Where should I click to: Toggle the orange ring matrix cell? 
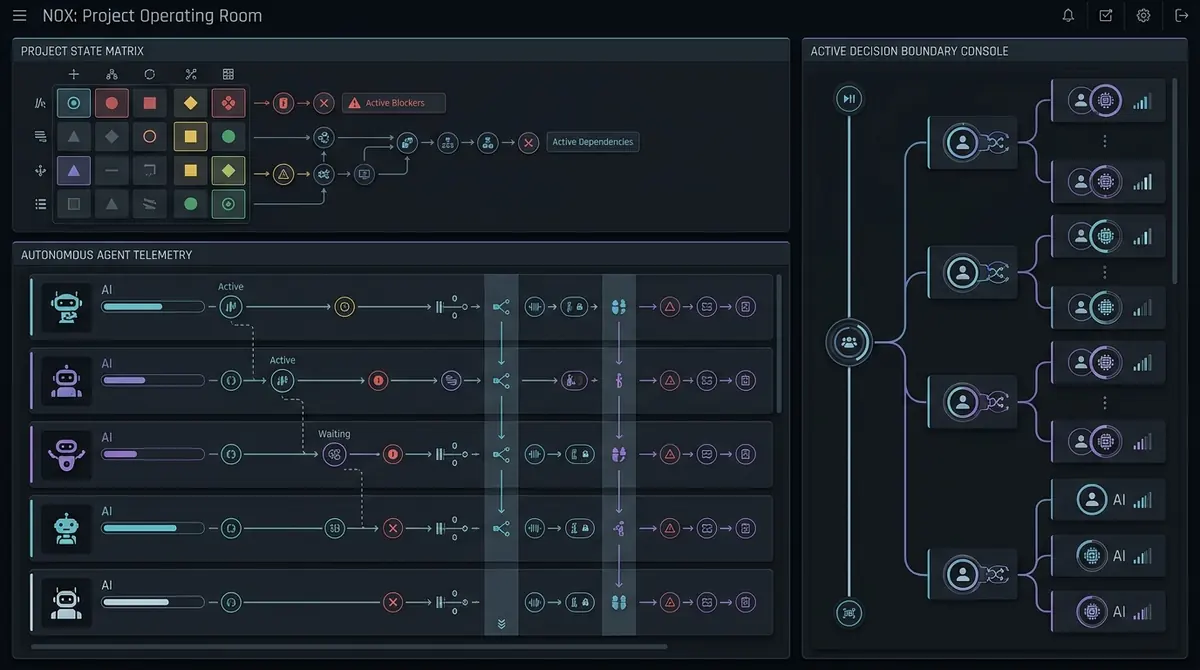(x=150, y=137)
